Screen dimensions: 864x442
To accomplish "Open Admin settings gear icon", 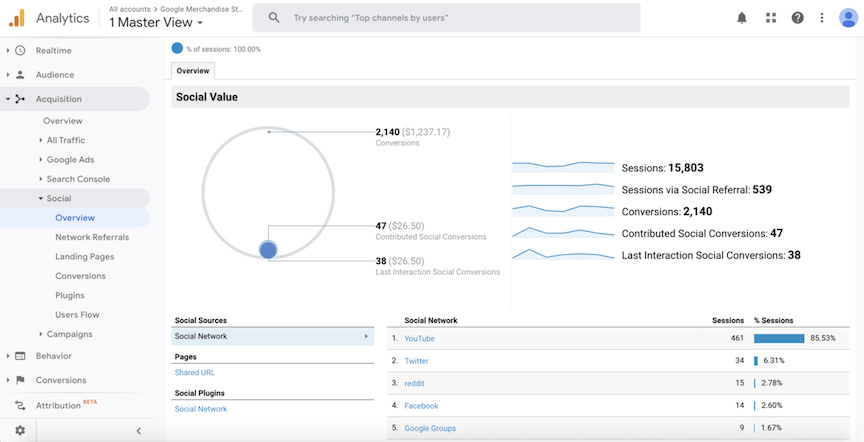I will click(x=20, y=430).
